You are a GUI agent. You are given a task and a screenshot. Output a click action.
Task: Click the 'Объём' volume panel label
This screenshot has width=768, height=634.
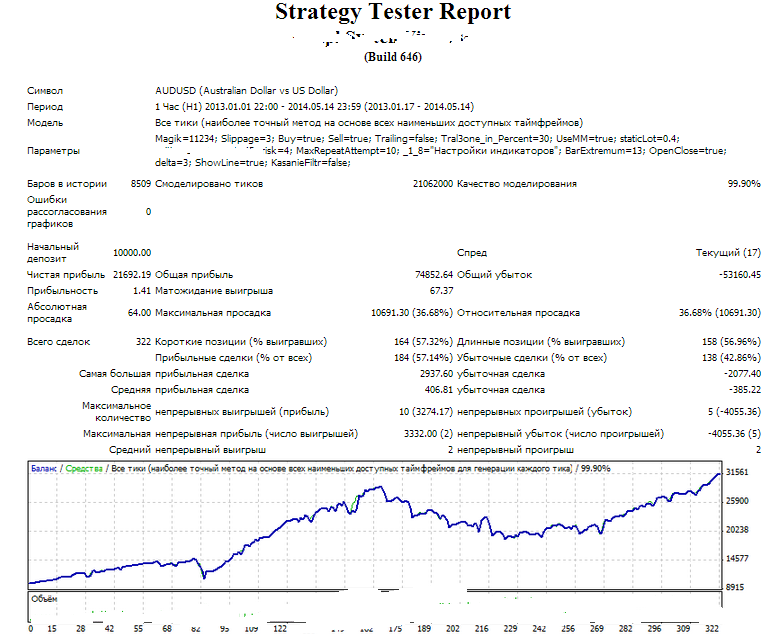click(x=44, y=599)
